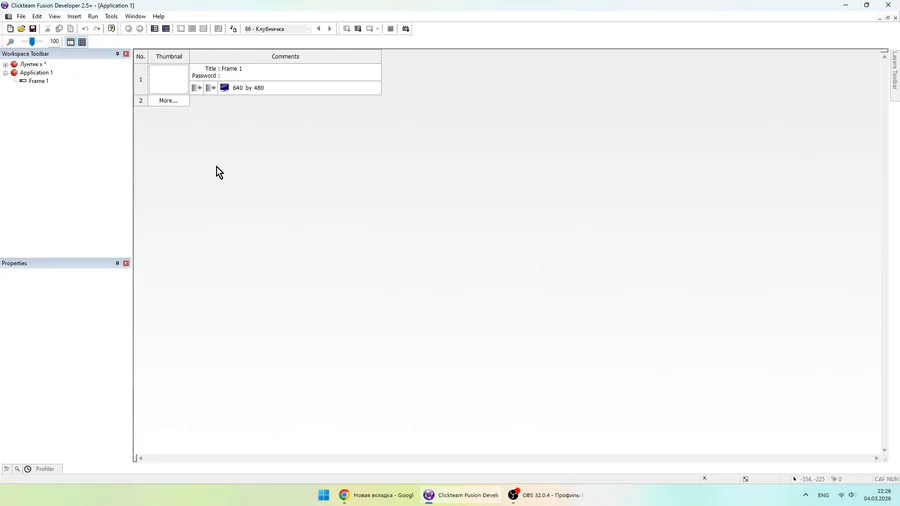Open the View menu

tap(55, 17)
